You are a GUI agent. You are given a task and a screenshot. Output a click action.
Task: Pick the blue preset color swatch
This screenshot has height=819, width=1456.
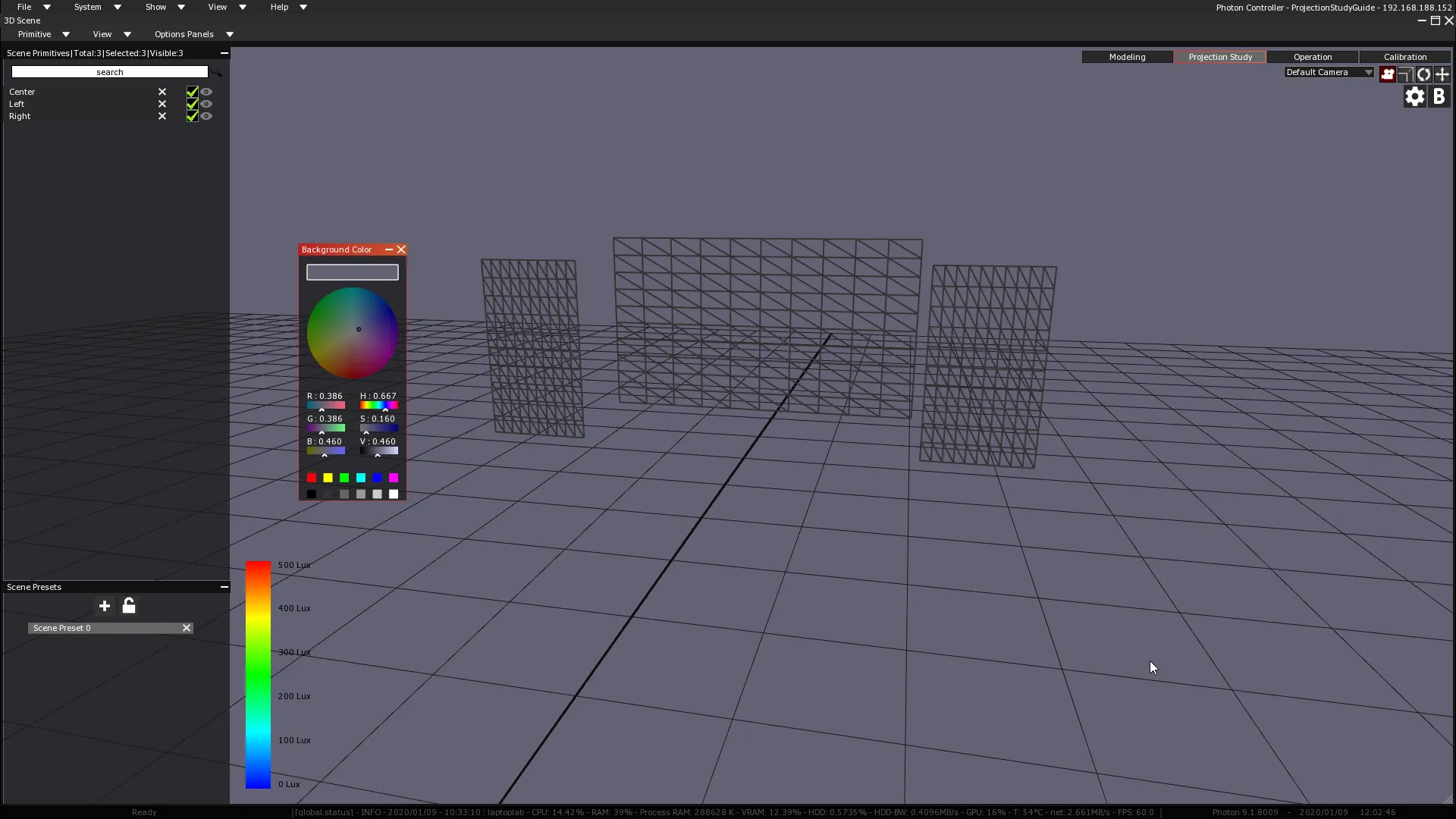pos(377,478)
